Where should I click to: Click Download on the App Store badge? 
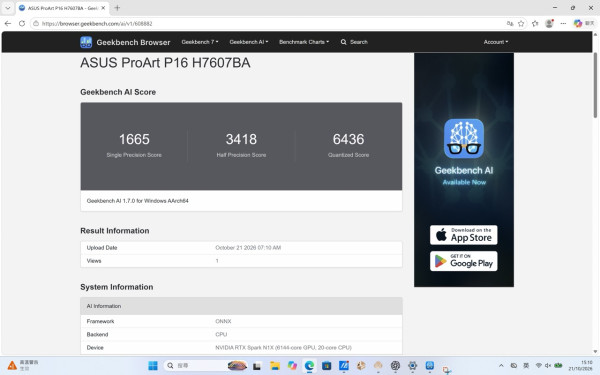pyautogui.click(x=464, y=235)
